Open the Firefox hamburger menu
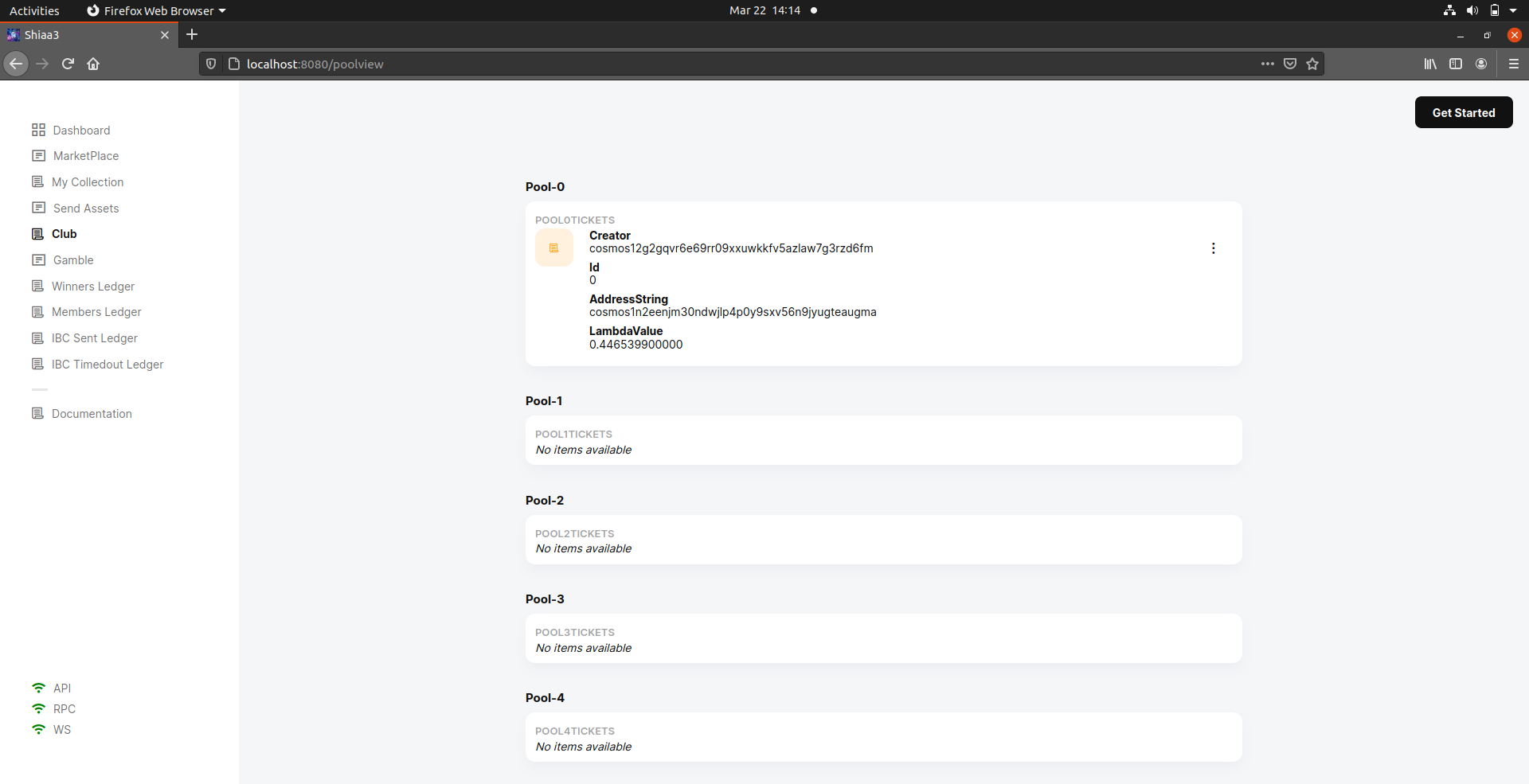Screen dimensions: 1529x784 (1514, 64)
